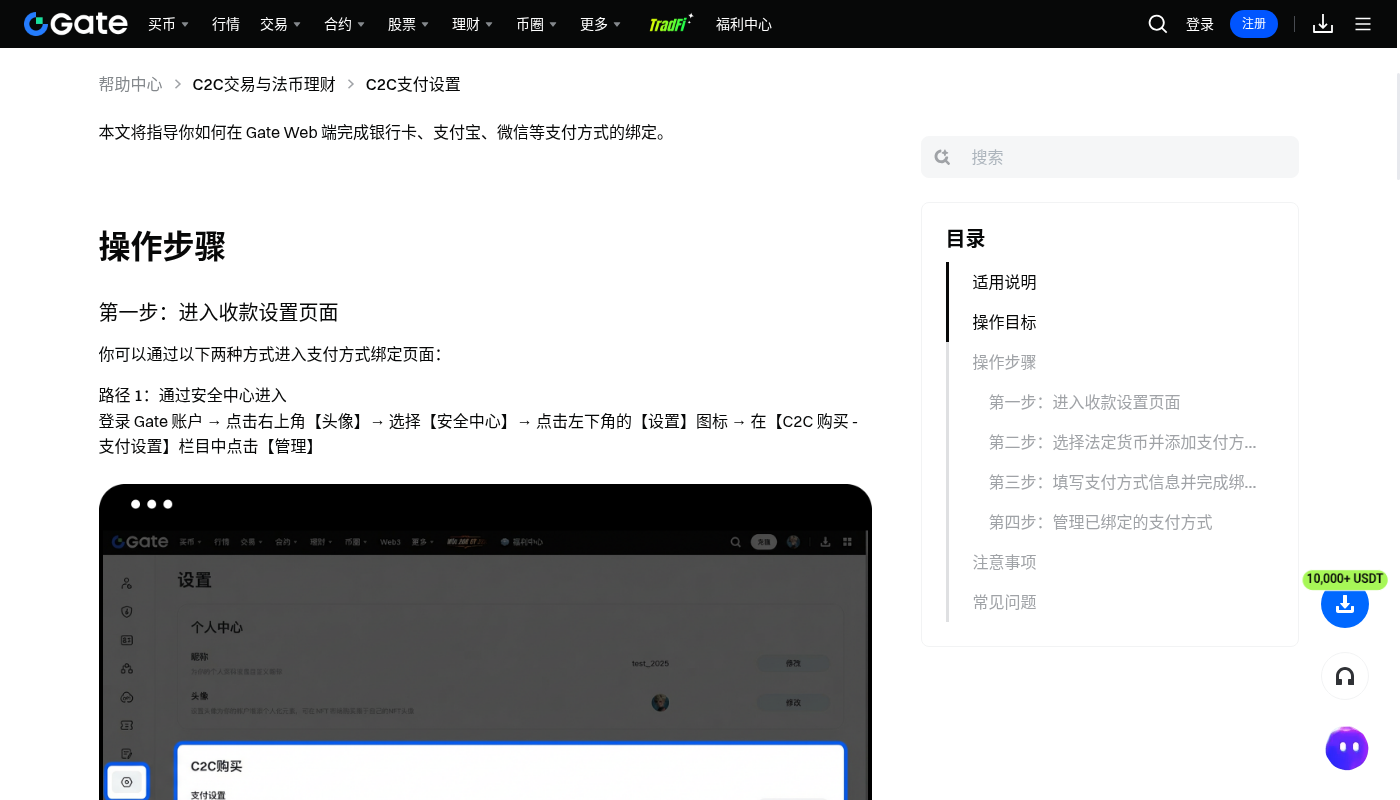The width and height of the screenshot is (1400, 800).
Task: Go to 帮助中心 breadcrumb link
Action: click(130, 84)
